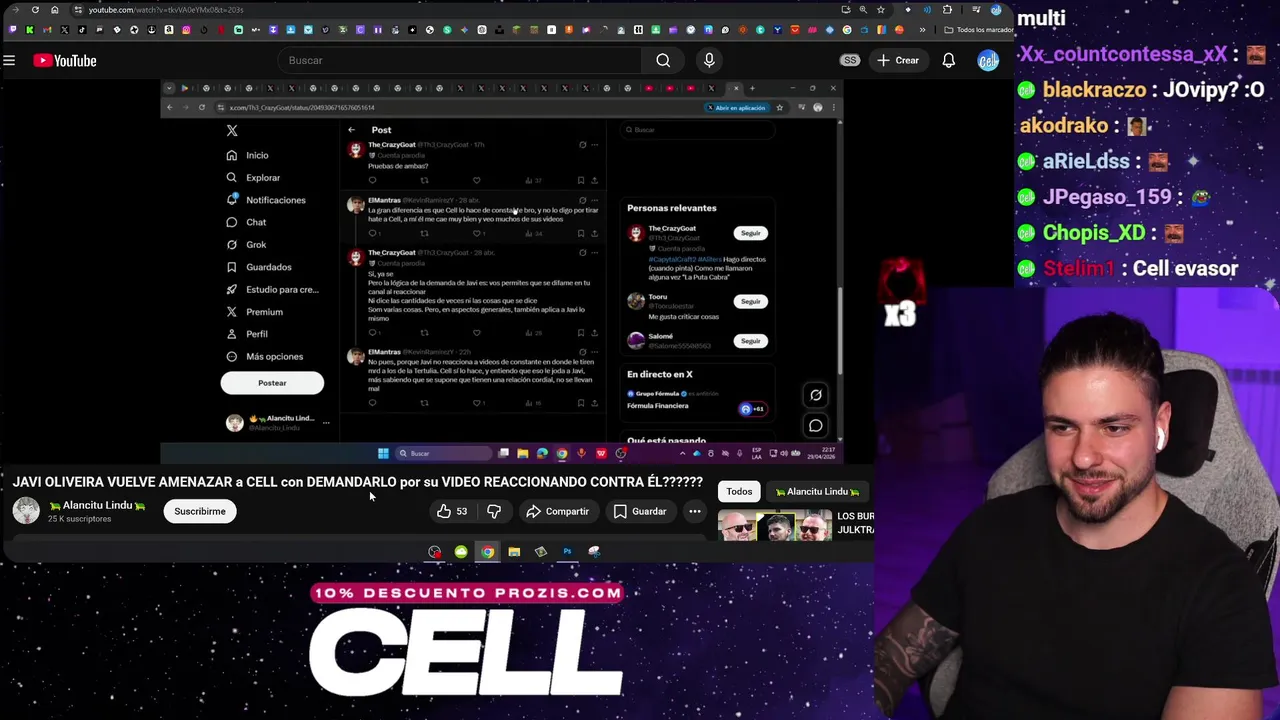Viewport: 1280px width, 720px height.
Task: Open Guardados in the X sidebar
Action: 259,267
